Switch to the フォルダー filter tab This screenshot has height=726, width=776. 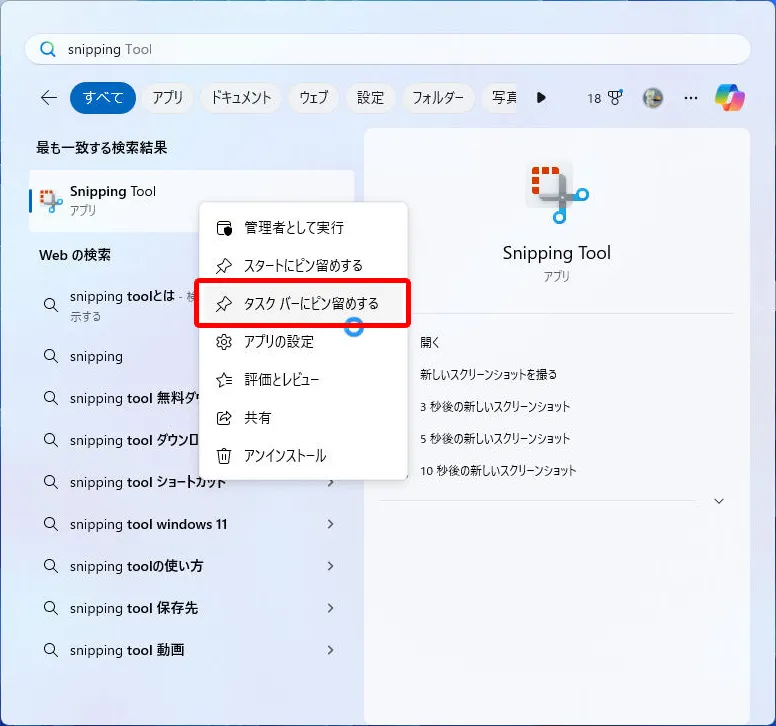(438, 98)
